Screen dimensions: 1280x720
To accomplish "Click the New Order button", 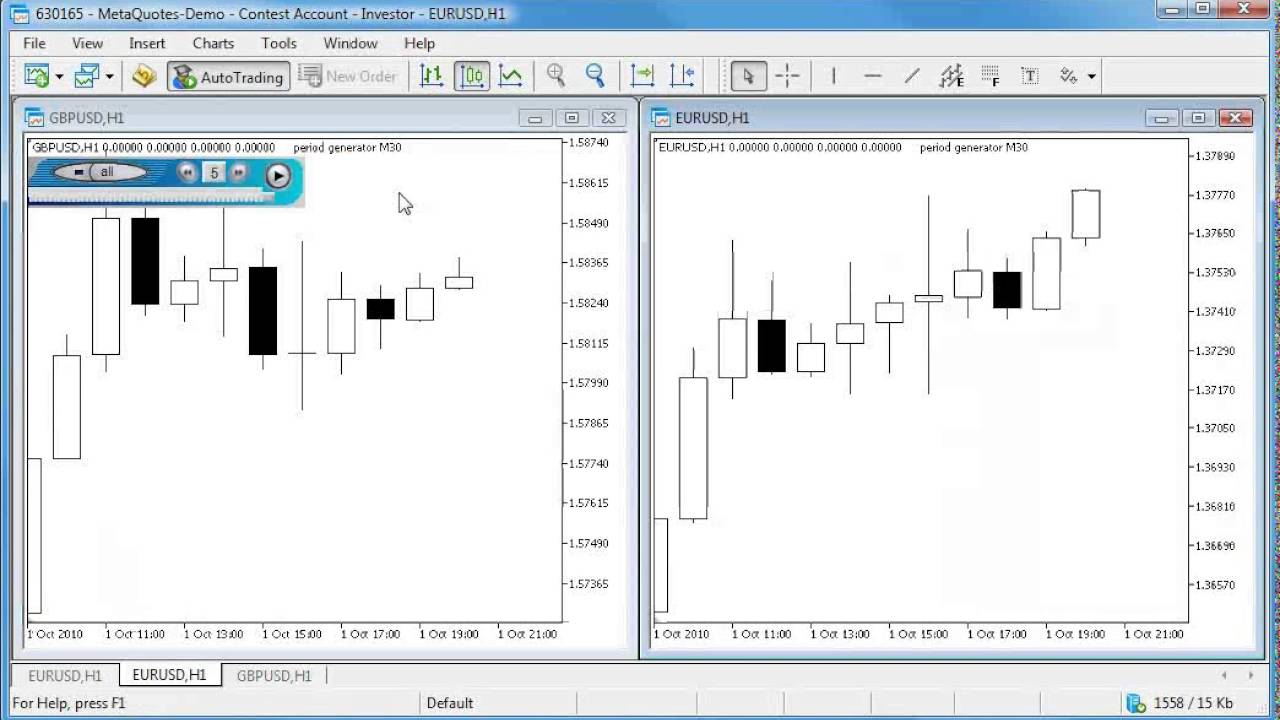I will 348,76.
